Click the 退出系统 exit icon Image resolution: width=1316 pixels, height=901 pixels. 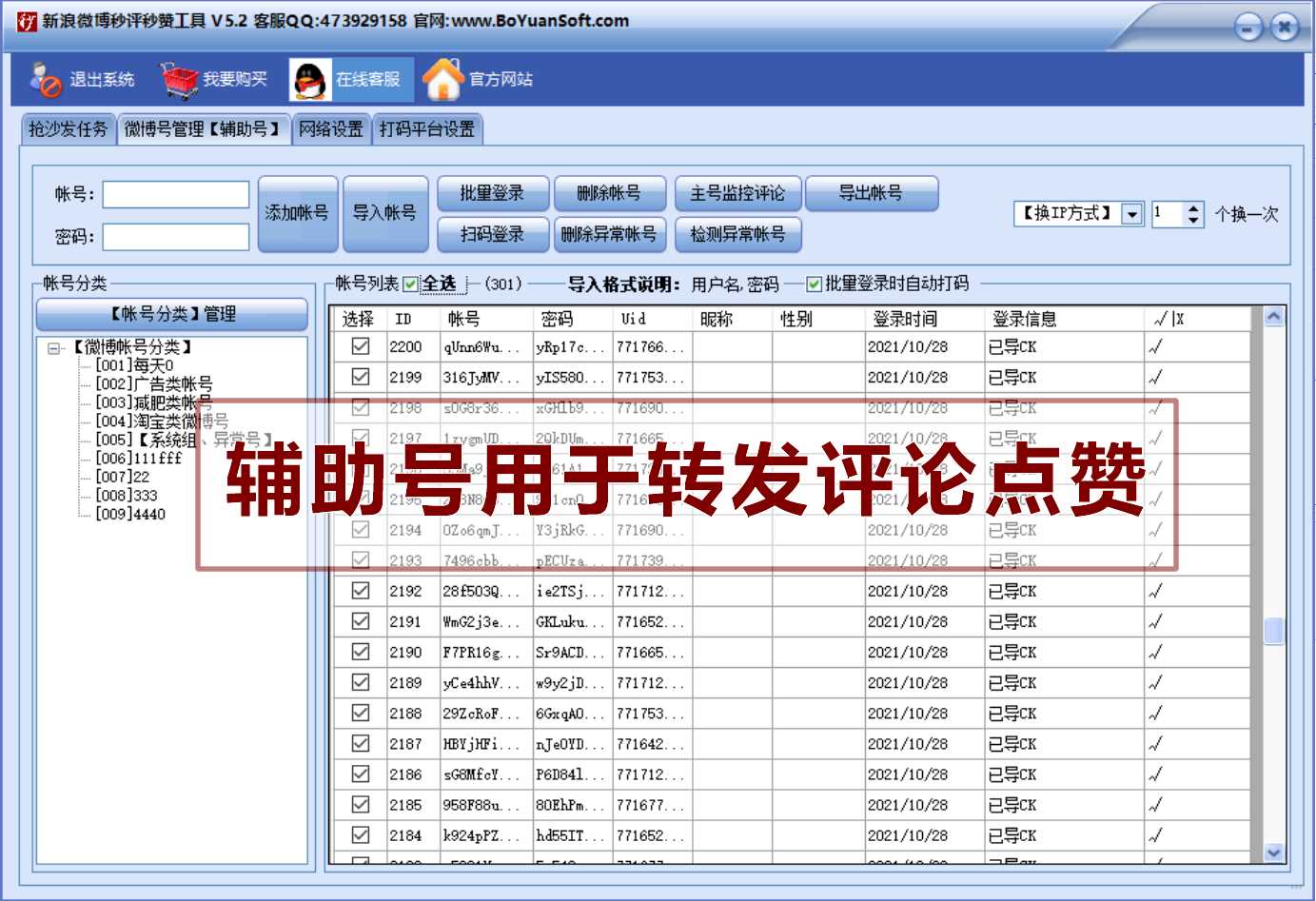(45, 80)
